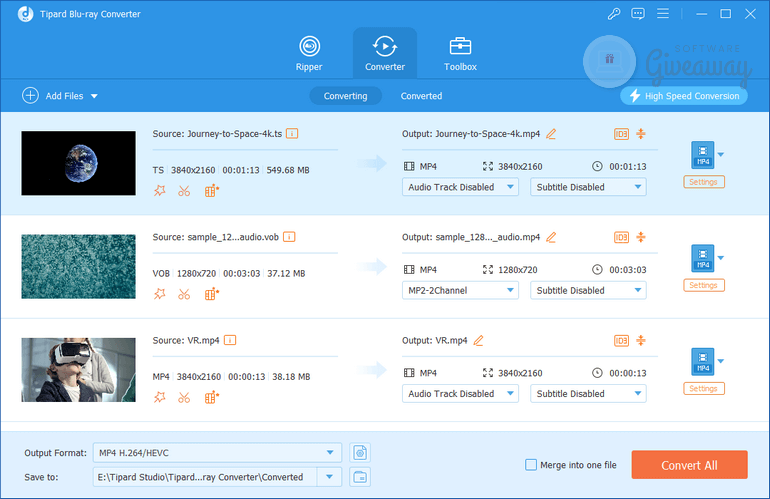Open effects wand for sample audio.vob

[x=160, y=294]
